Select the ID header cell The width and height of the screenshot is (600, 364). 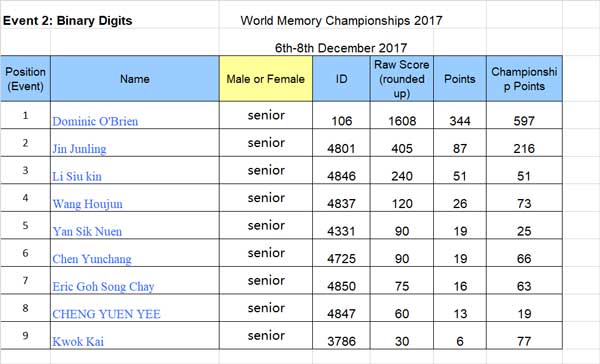341,79
